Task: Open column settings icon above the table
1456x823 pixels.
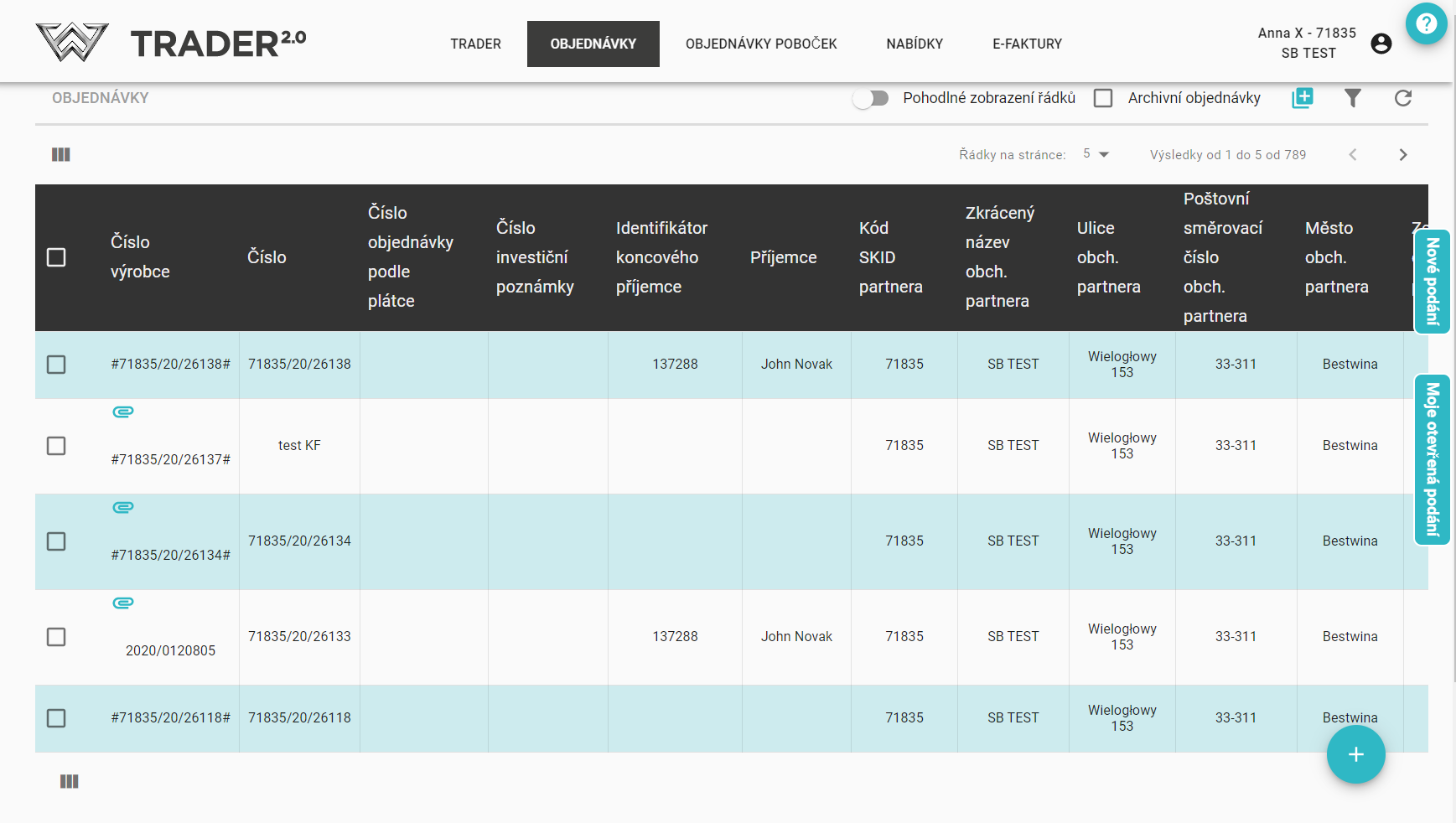Action: point(61,154)
